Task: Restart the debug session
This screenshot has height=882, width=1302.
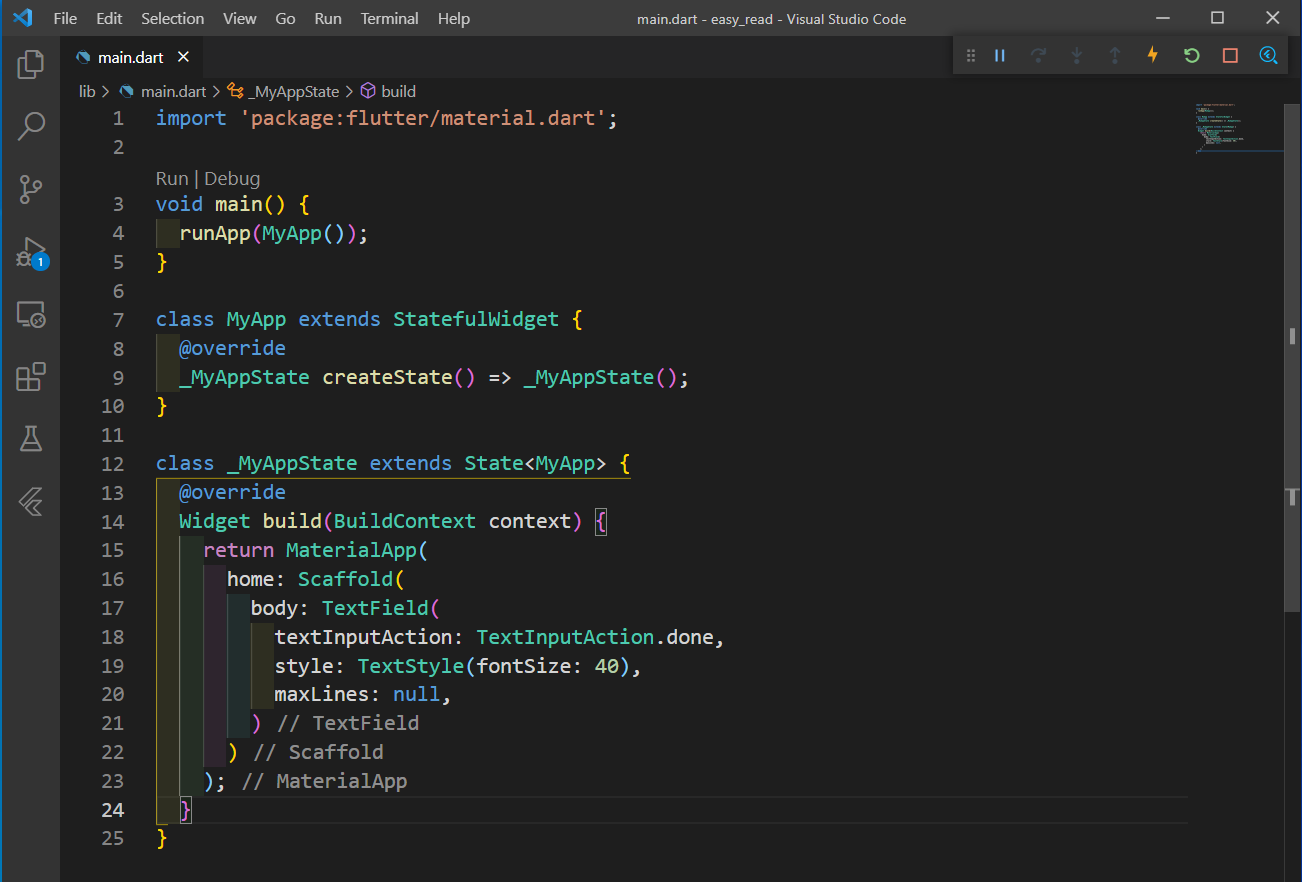Action: pyautogui.click(x=1191, y=56)
